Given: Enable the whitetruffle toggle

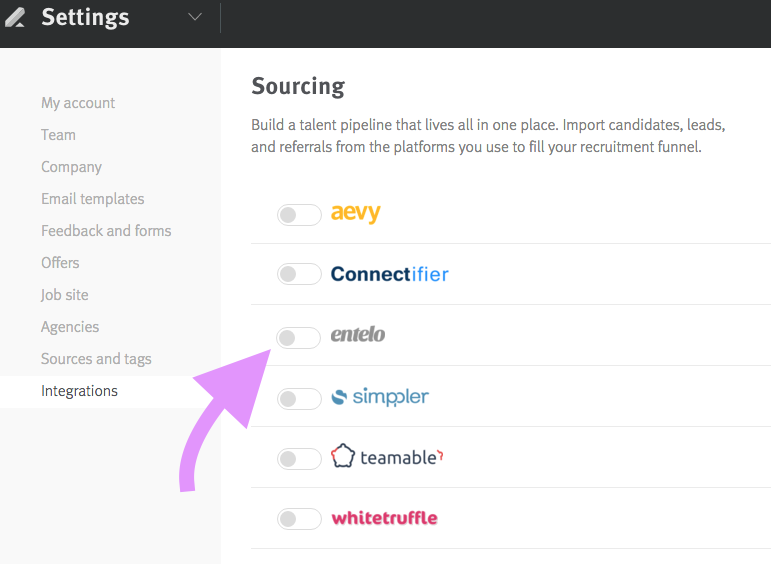Looking at the screenshot, I should coord(299,519).
